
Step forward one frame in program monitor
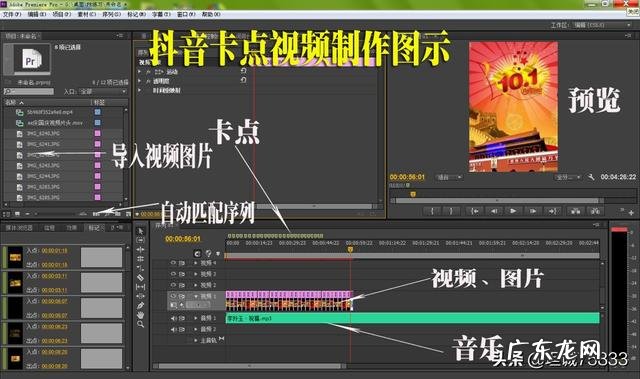pos(533,211)
